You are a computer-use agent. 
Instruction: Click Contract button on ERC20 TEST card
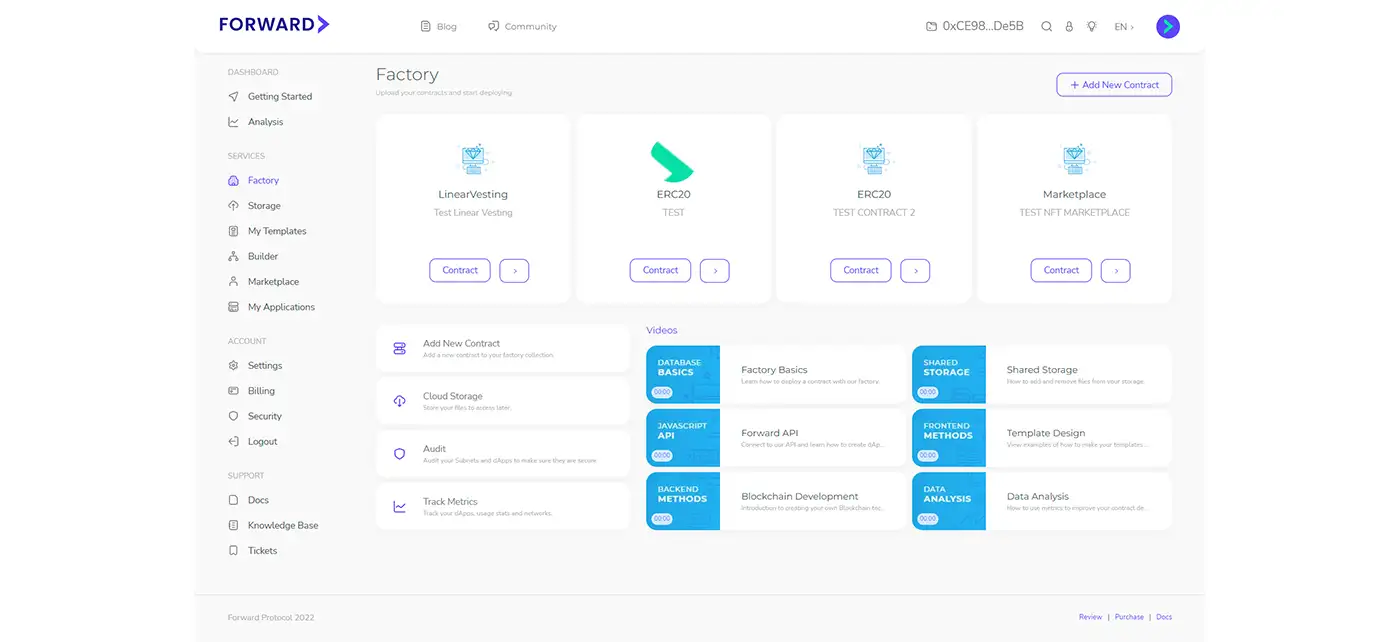coord(660,270)
